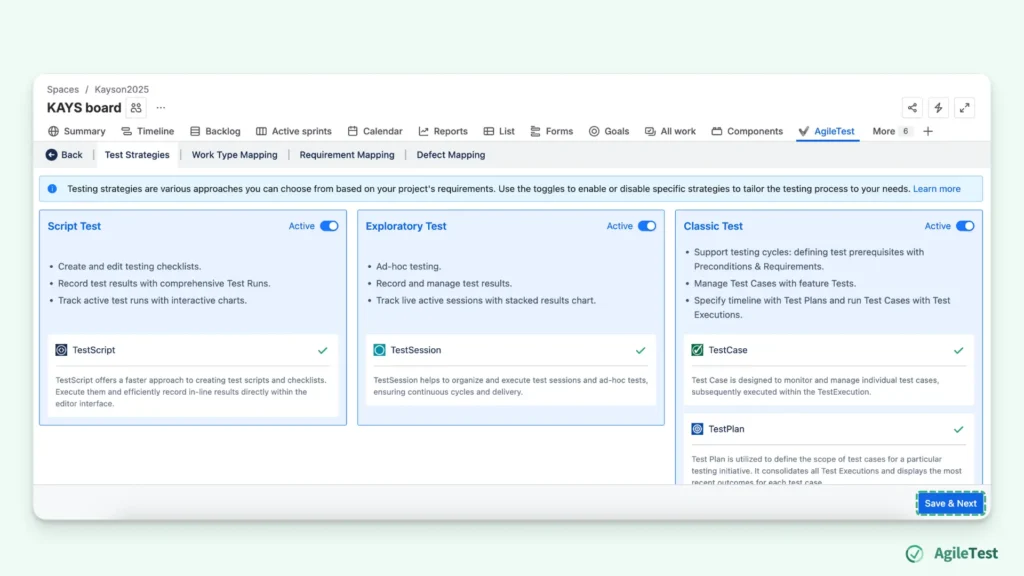Select the AgileTest tab

tap(827, 131)
